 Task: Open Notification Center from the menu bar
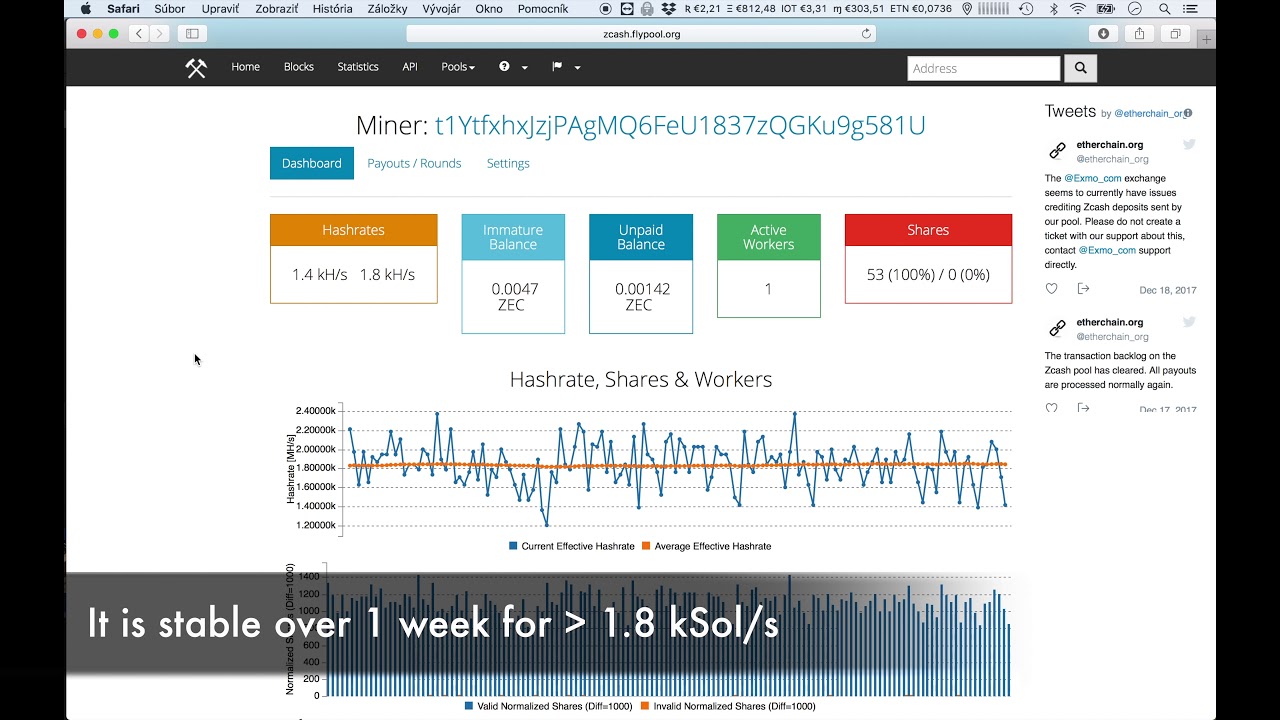(x=1190, y=9)
